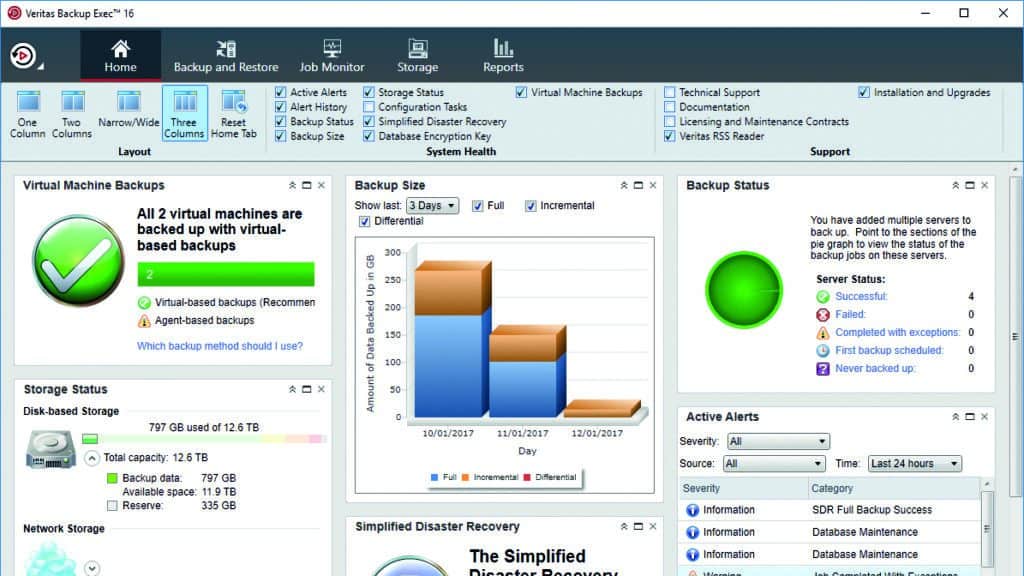Uncheck Full in Backup Size panel

478,206
